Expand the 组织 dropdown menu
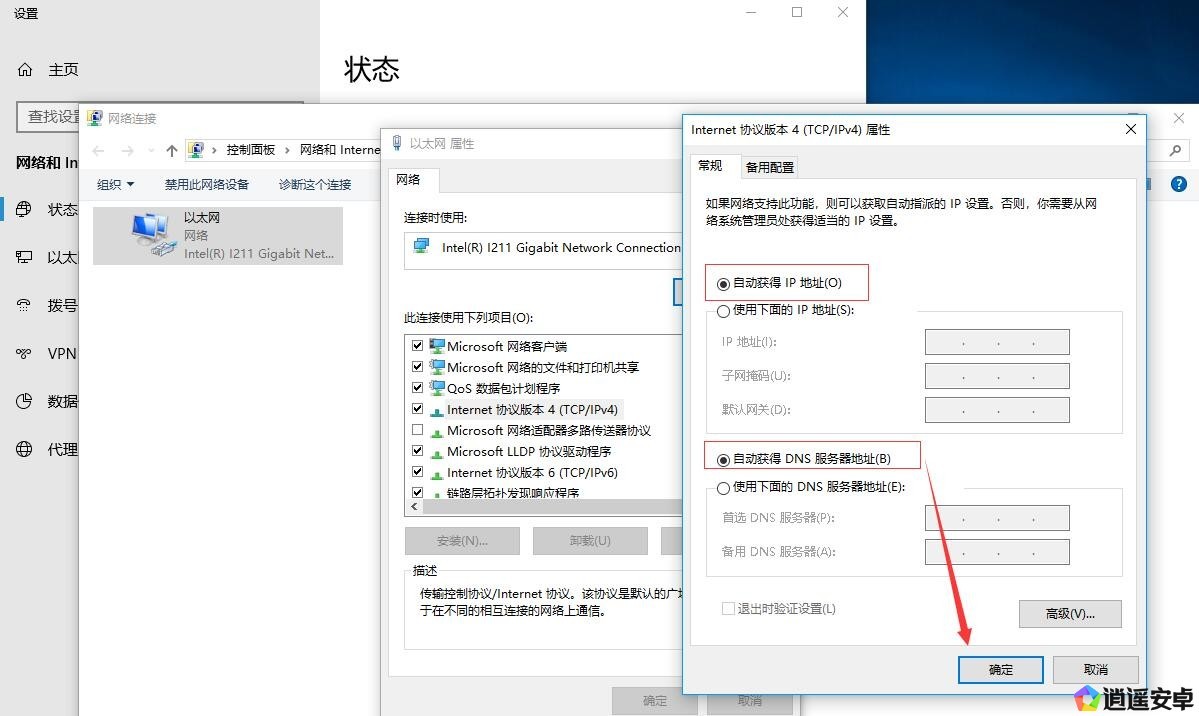The height and width of the screenshot is (716, 1199). tap(115, 184)
